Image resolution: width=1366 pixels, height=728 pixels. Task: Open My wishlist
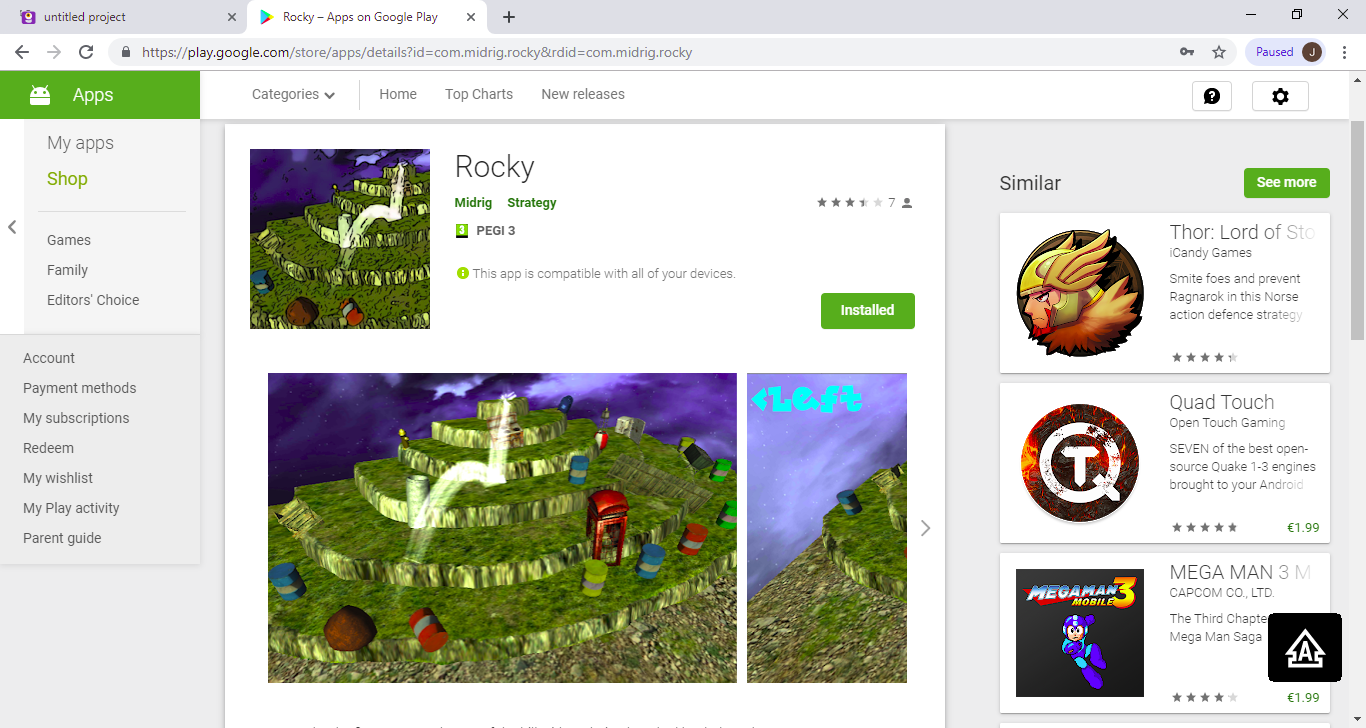(x=58, y=478)
